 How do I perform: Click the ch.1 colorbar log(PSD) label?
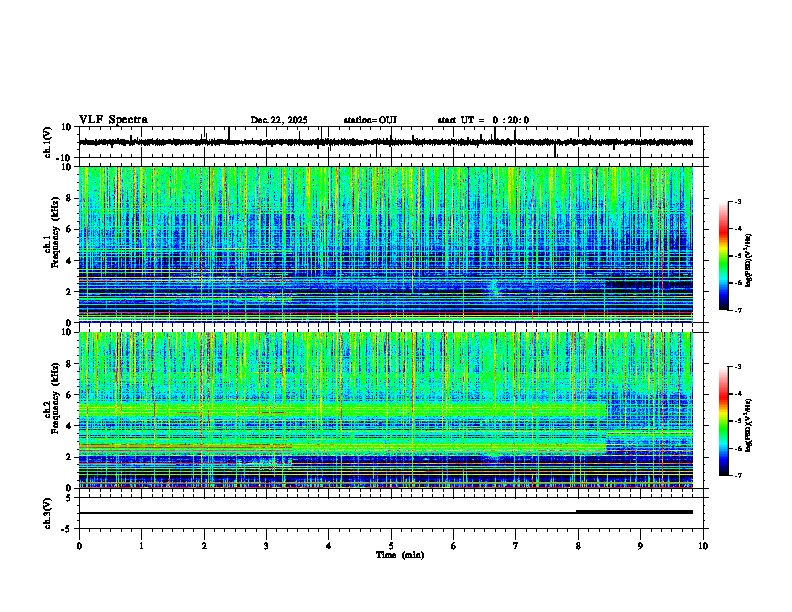tap(748, 260)
